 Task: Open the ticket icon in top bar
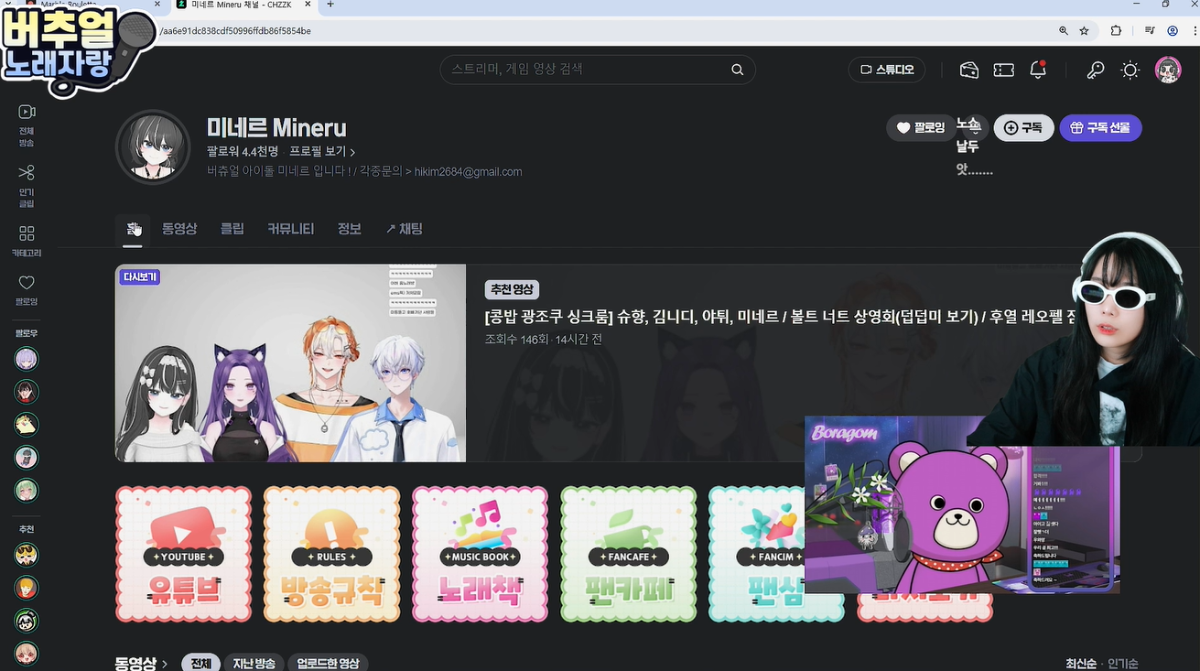tap(1003, 70)
